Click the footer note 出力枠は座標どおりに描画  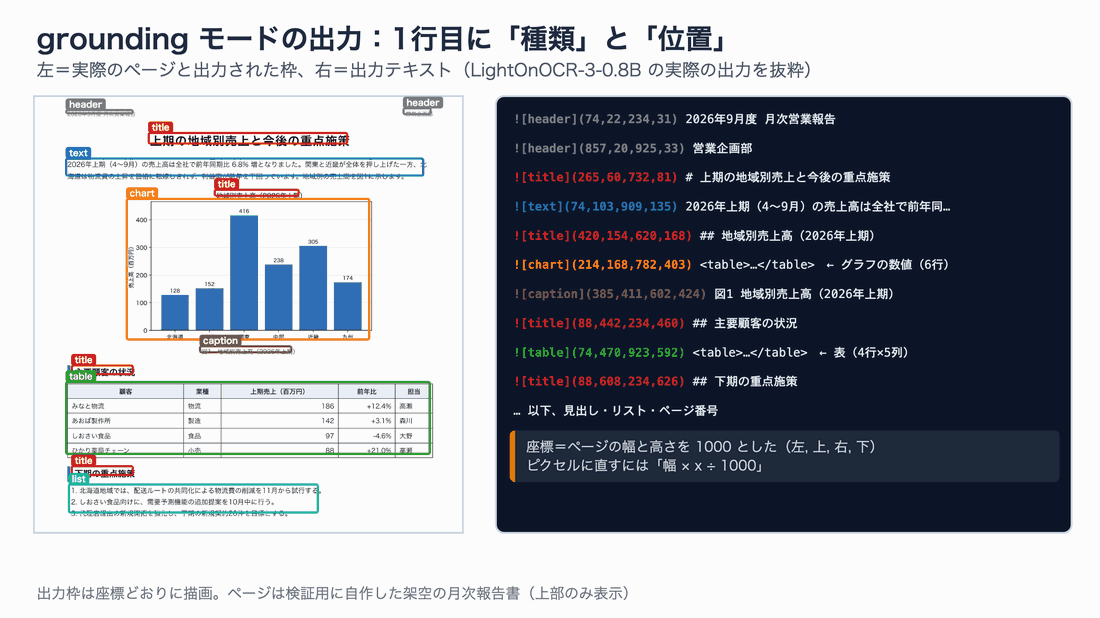tap(333, 593)
